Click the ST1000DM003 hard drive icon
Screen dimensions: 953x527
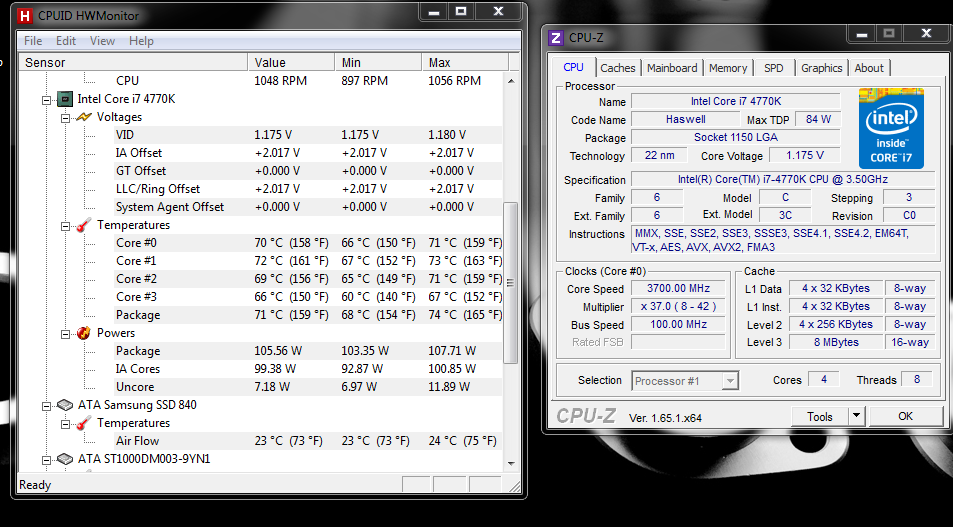pyautogui.click(x=65, y=459)
